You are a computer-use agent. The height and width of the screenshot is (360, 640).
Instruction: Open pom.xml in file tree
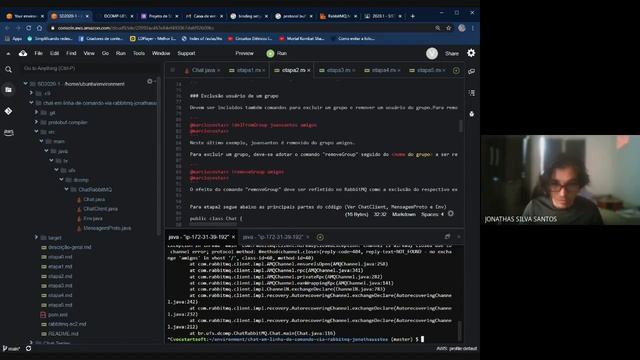pos(58,314)
